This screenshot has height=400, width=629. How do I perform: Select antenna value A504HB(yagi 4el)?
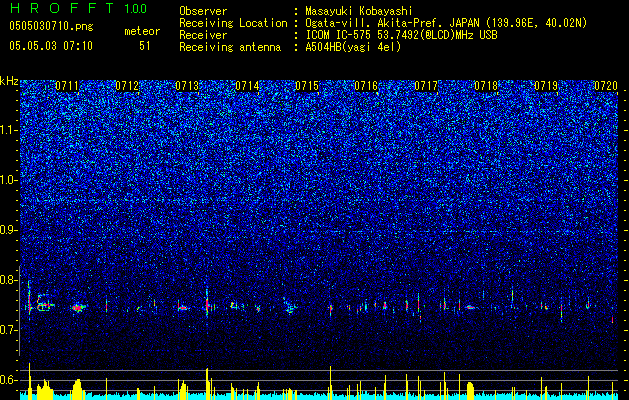(x=353, y=47)
